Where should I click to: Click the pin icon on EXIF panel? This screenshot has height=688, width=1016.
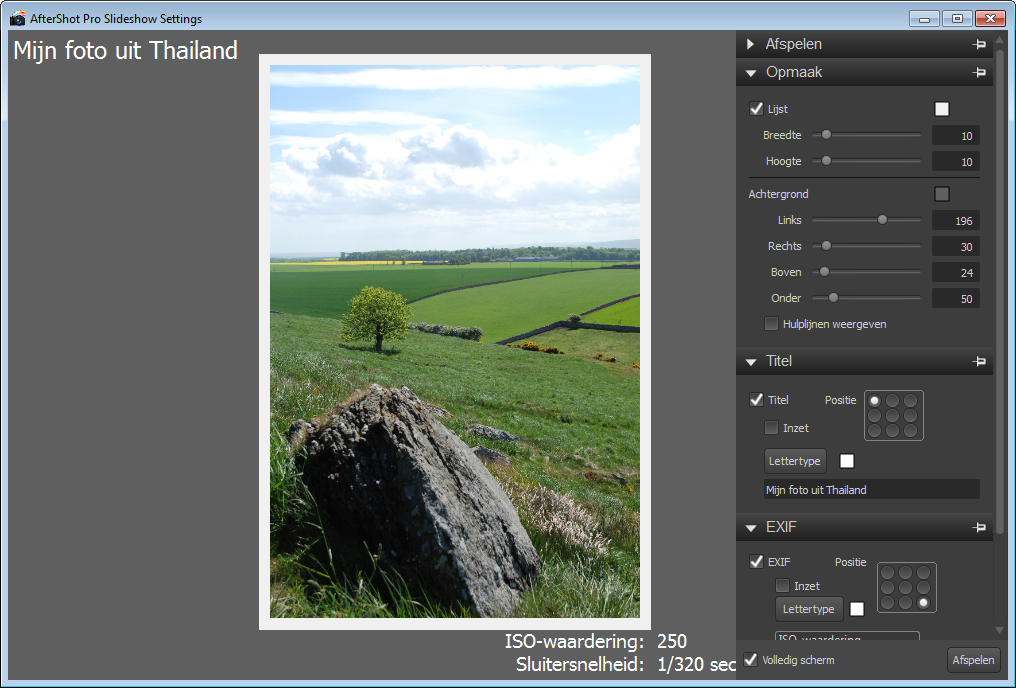pos(979,528)
